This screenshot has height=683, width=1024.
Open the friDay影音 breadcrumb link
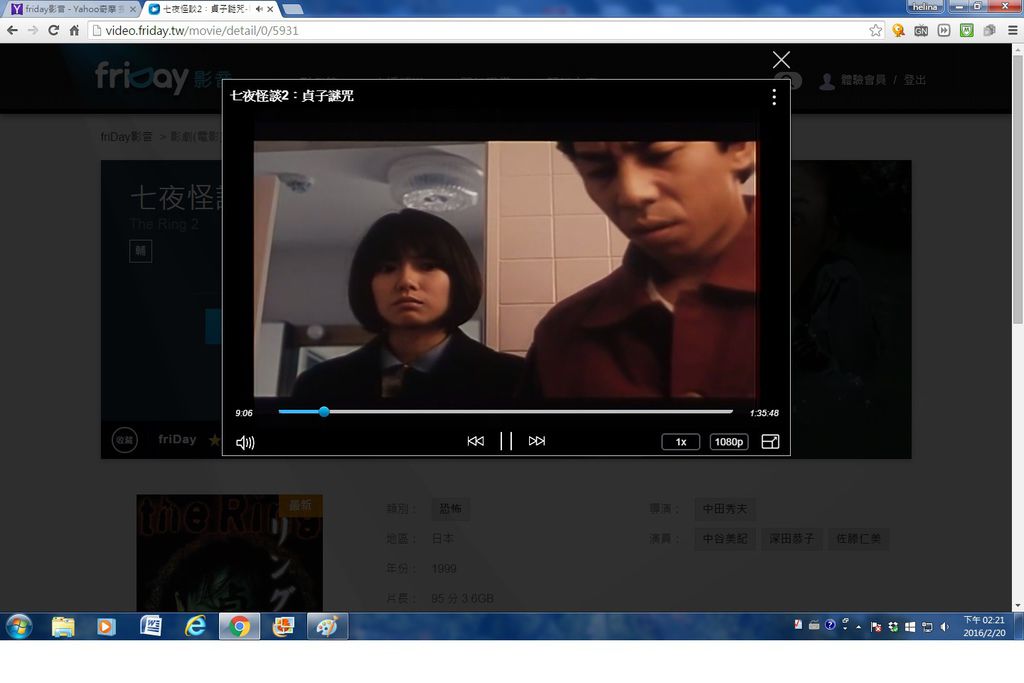[127, 136]
